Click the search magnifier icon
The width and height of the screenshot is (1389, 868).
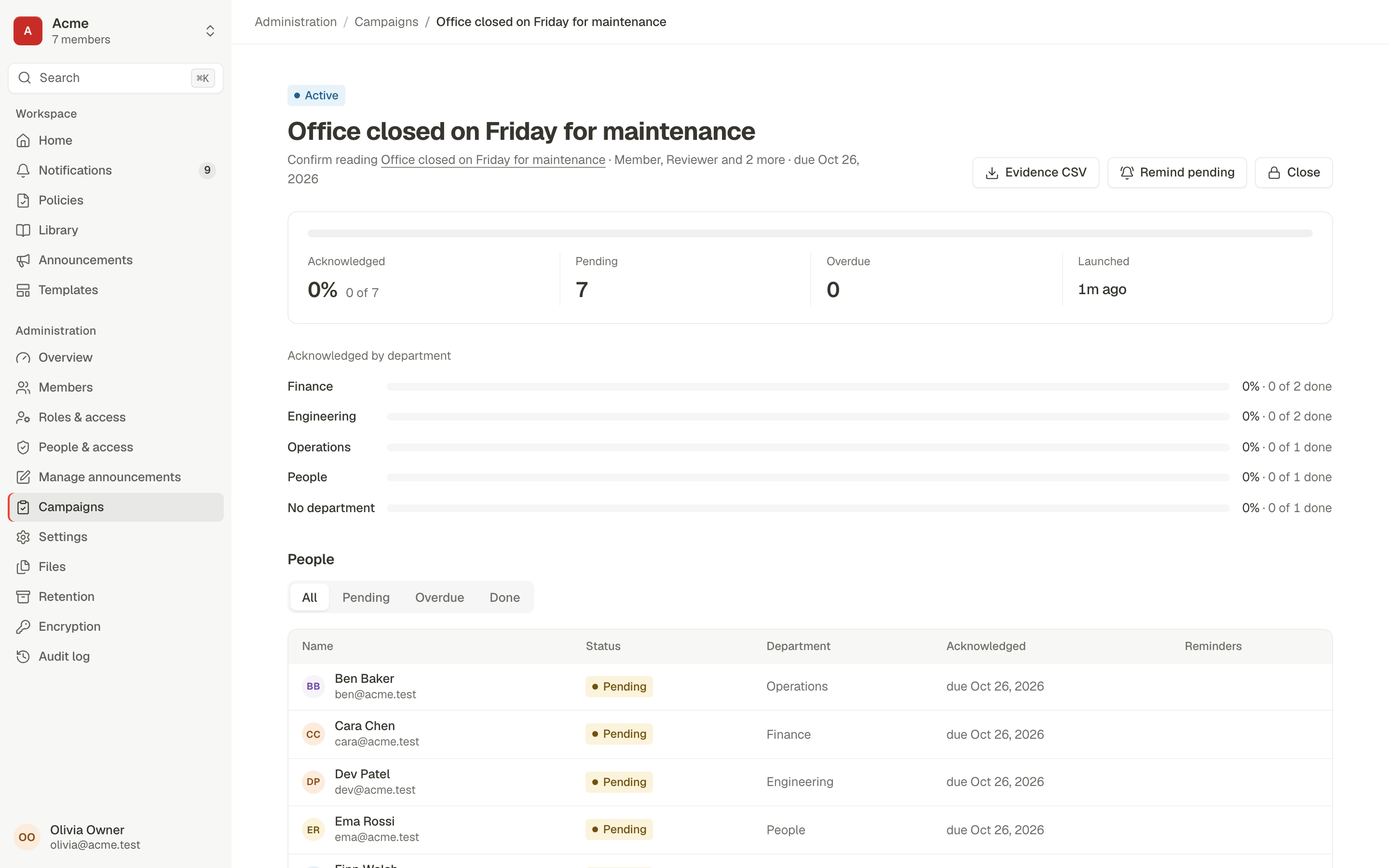(x=24, y=78)
